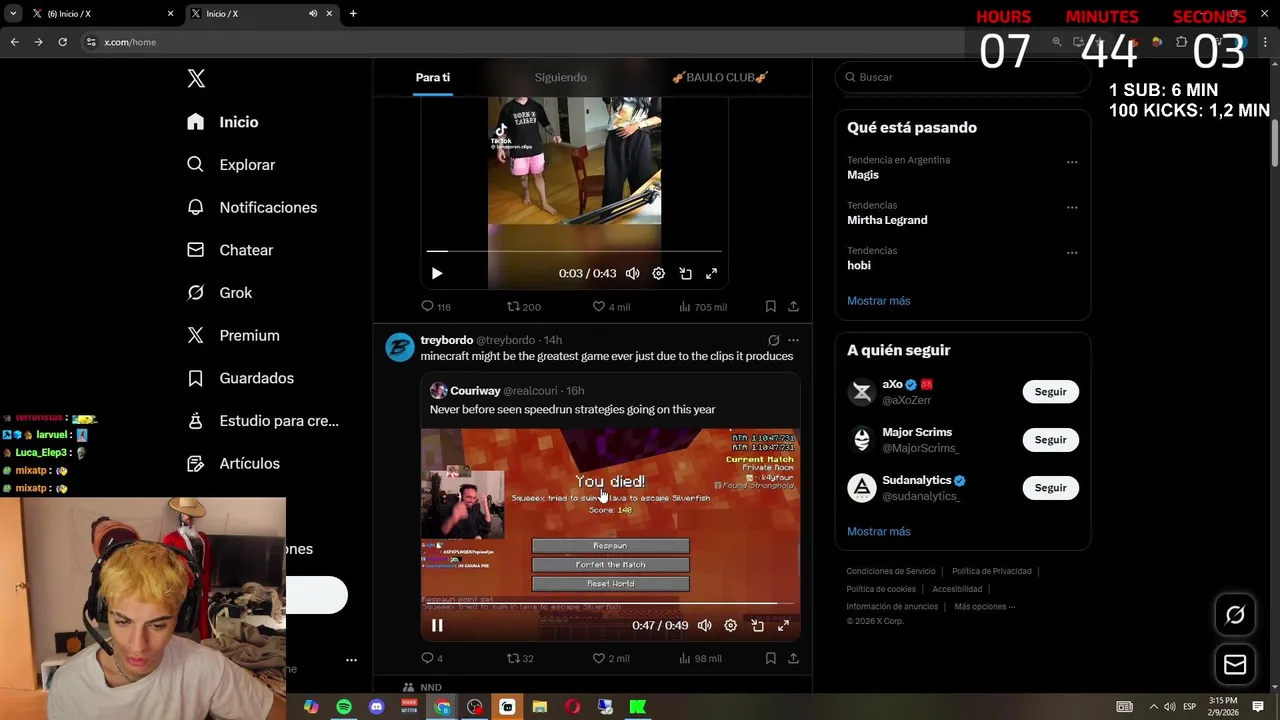Click Mostrar más under trends

879,301
